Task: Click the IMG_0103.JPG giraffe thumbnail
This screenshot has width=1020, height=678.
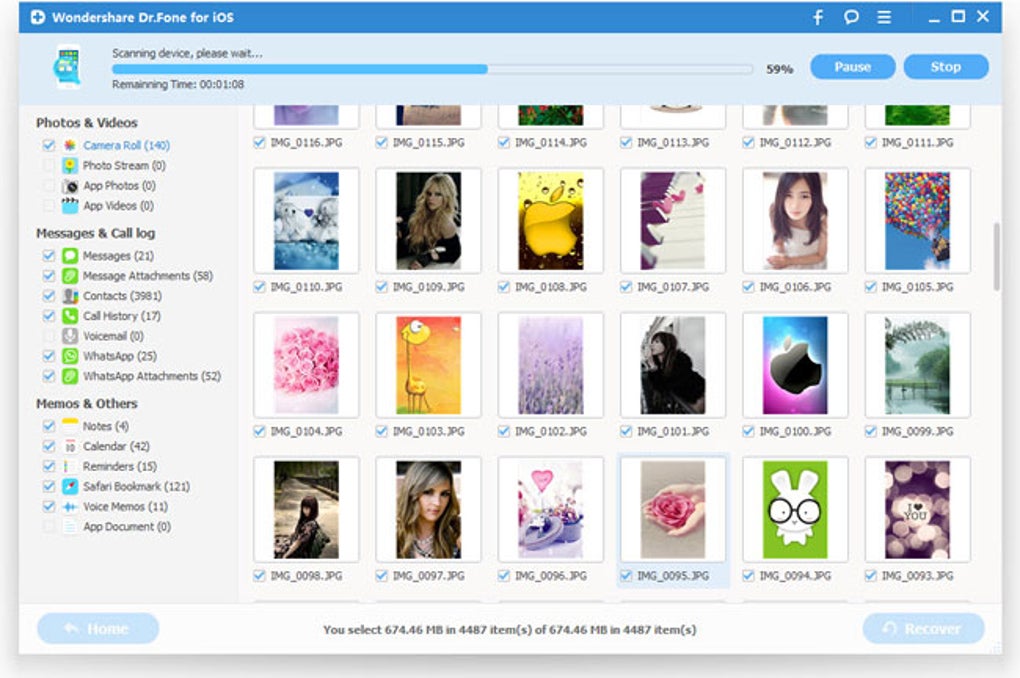Action: [427, 363]
